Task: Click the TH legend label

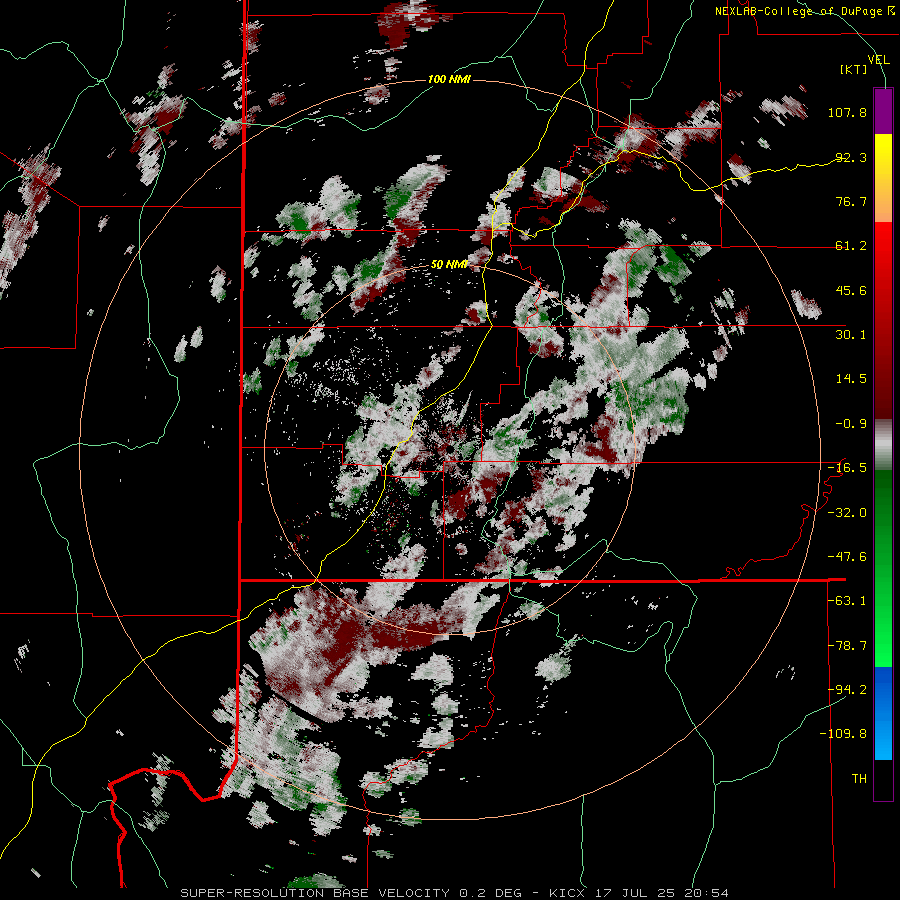Action: tap(859, 779)
